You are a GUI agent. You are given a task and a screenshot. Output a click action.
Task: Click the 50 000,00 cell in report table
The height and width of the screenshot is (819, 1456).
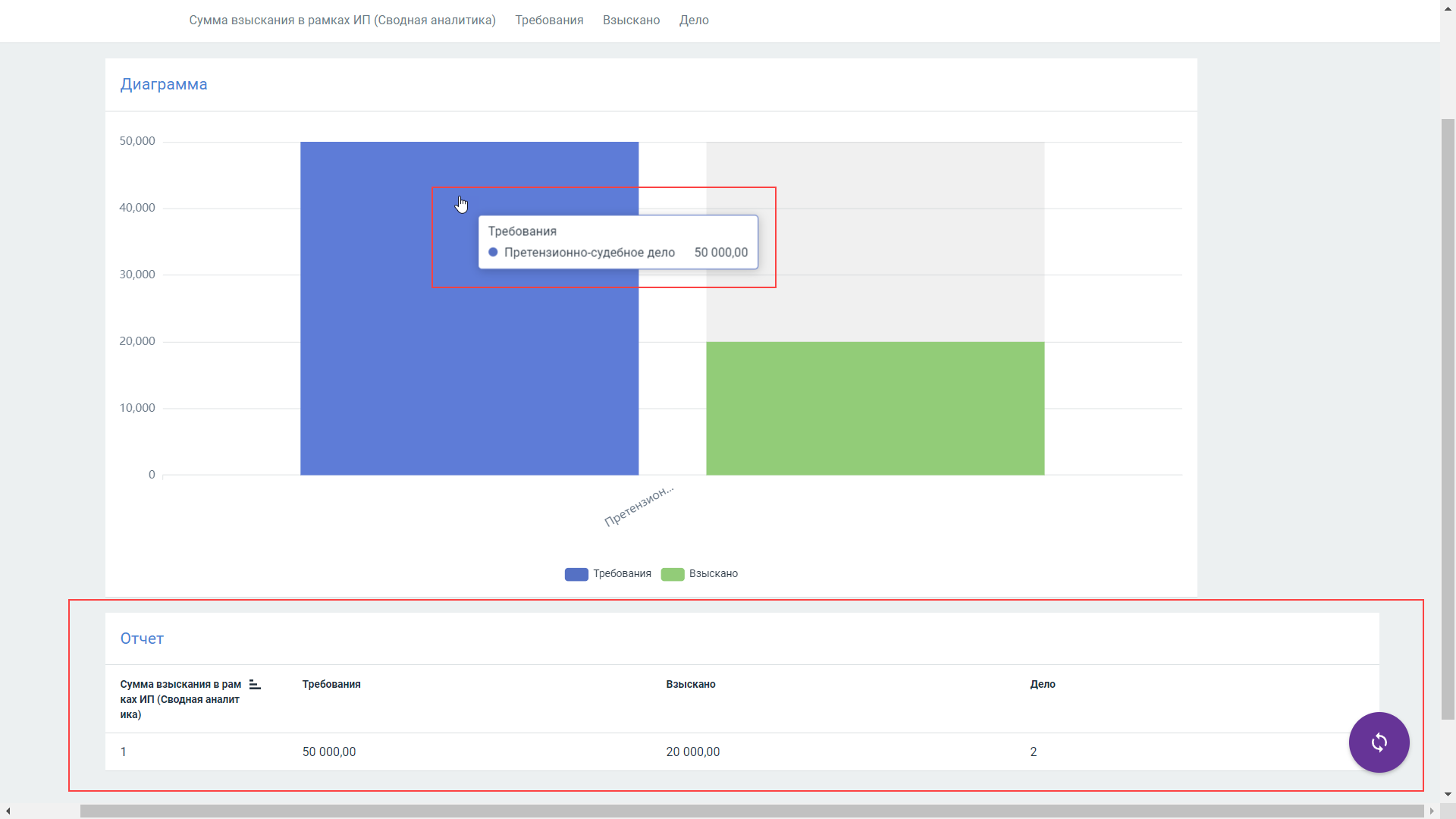pyautogui.click(x=329, y=752)
